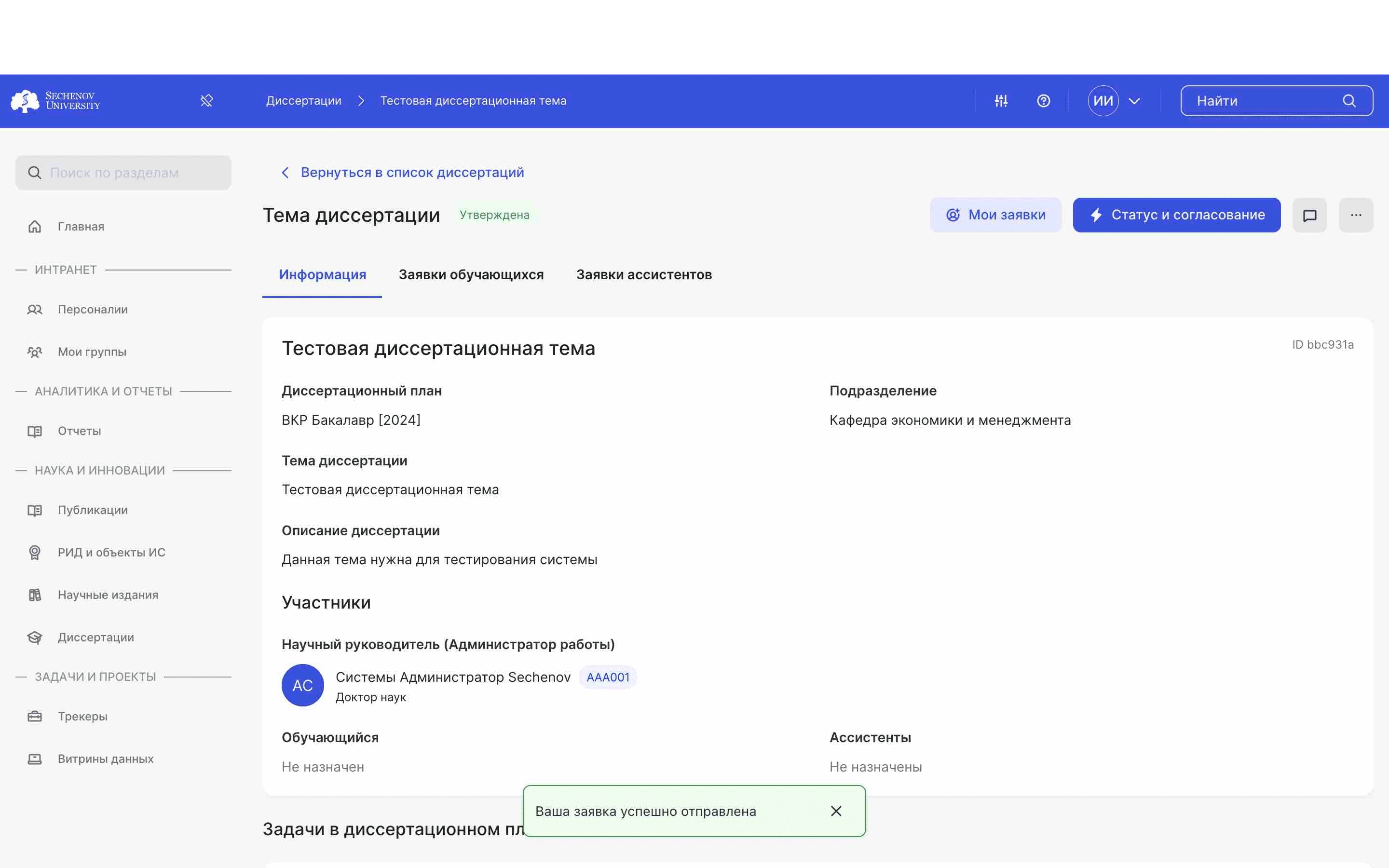The image size is (1389, 868).
Task: Open Главная home icon in sidebar
Action: [x=34, y=227]
